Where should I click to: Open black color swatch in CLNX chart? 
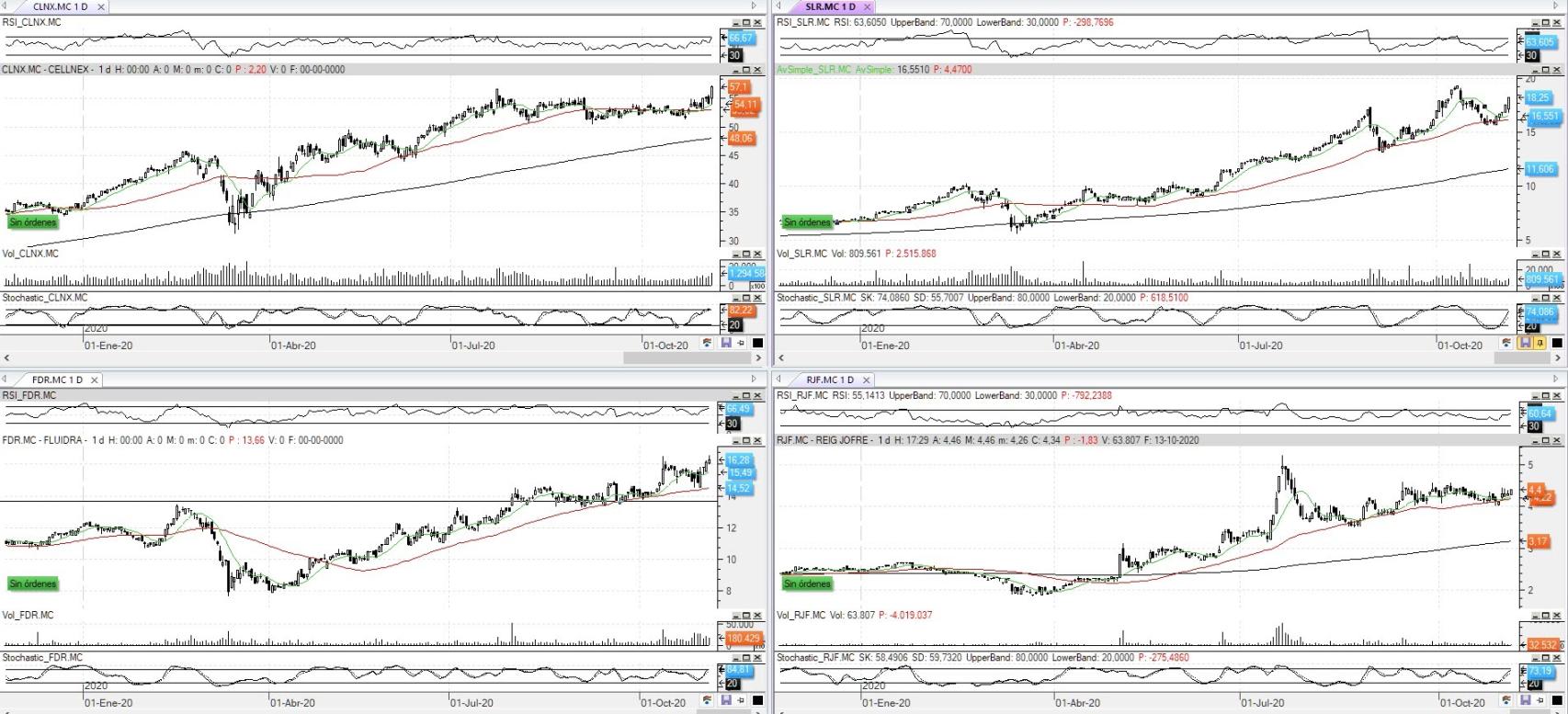pyautogui.click(x=758, y=344)
